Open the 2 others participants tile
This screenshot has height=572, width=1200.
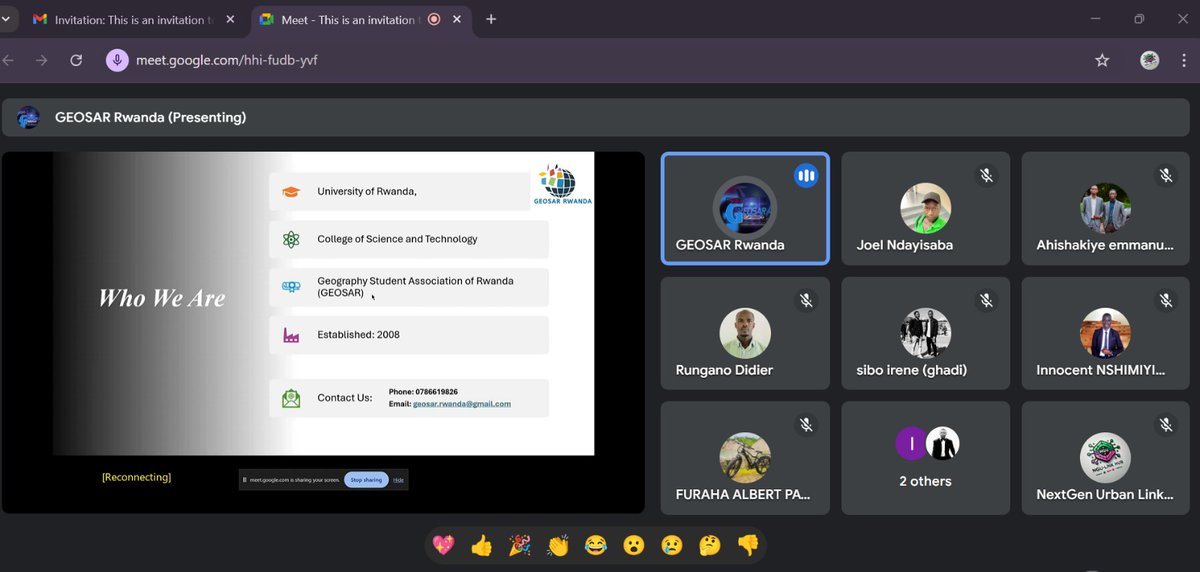point(925,458)
